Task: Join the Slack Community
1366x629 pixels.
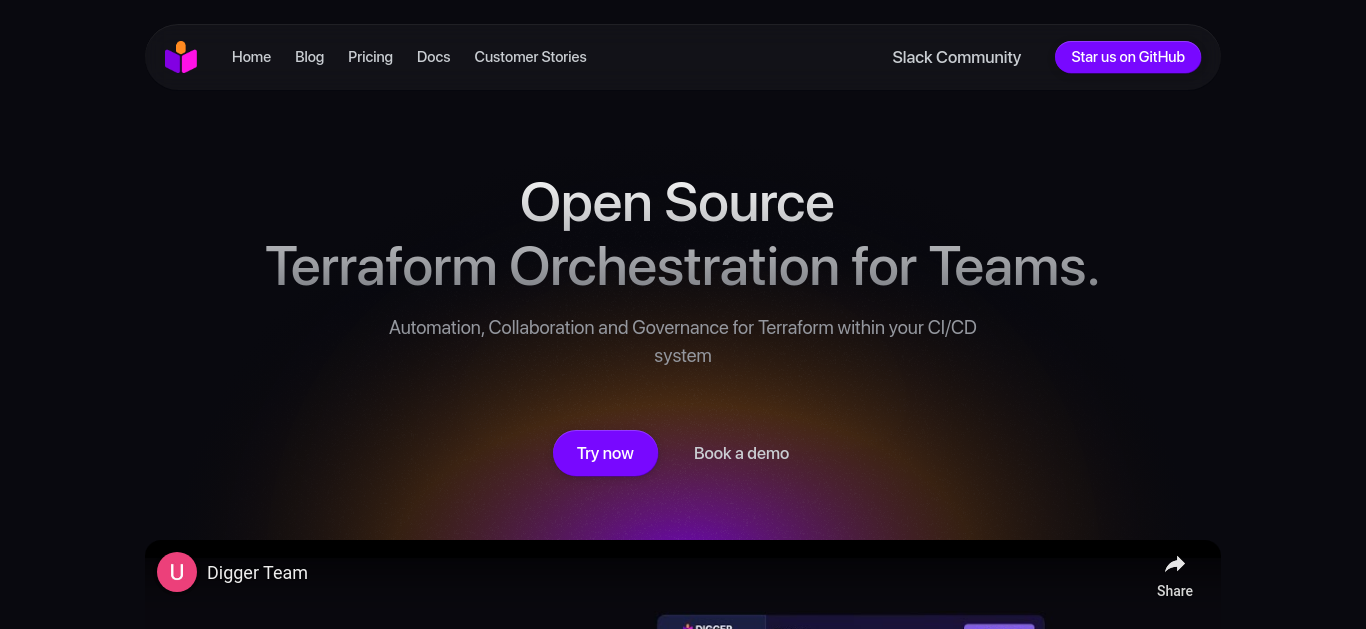Action: (956, 57)
